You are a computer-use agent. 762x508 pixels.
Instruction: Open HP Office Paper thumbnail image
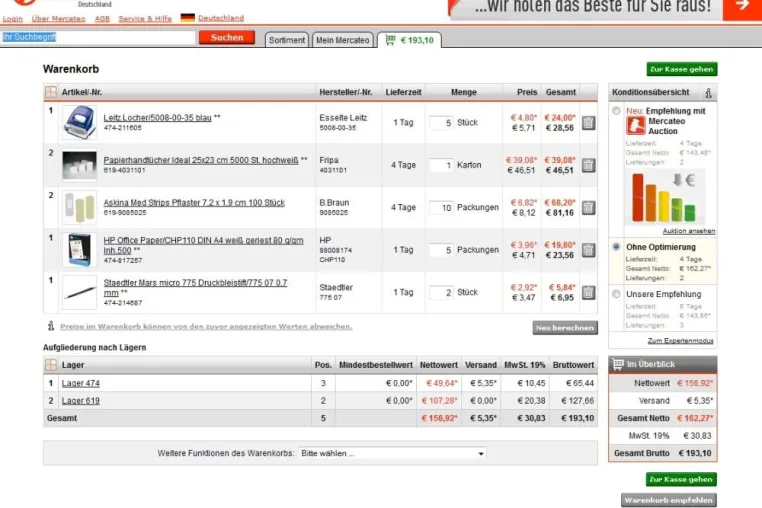tap(79, 250)
